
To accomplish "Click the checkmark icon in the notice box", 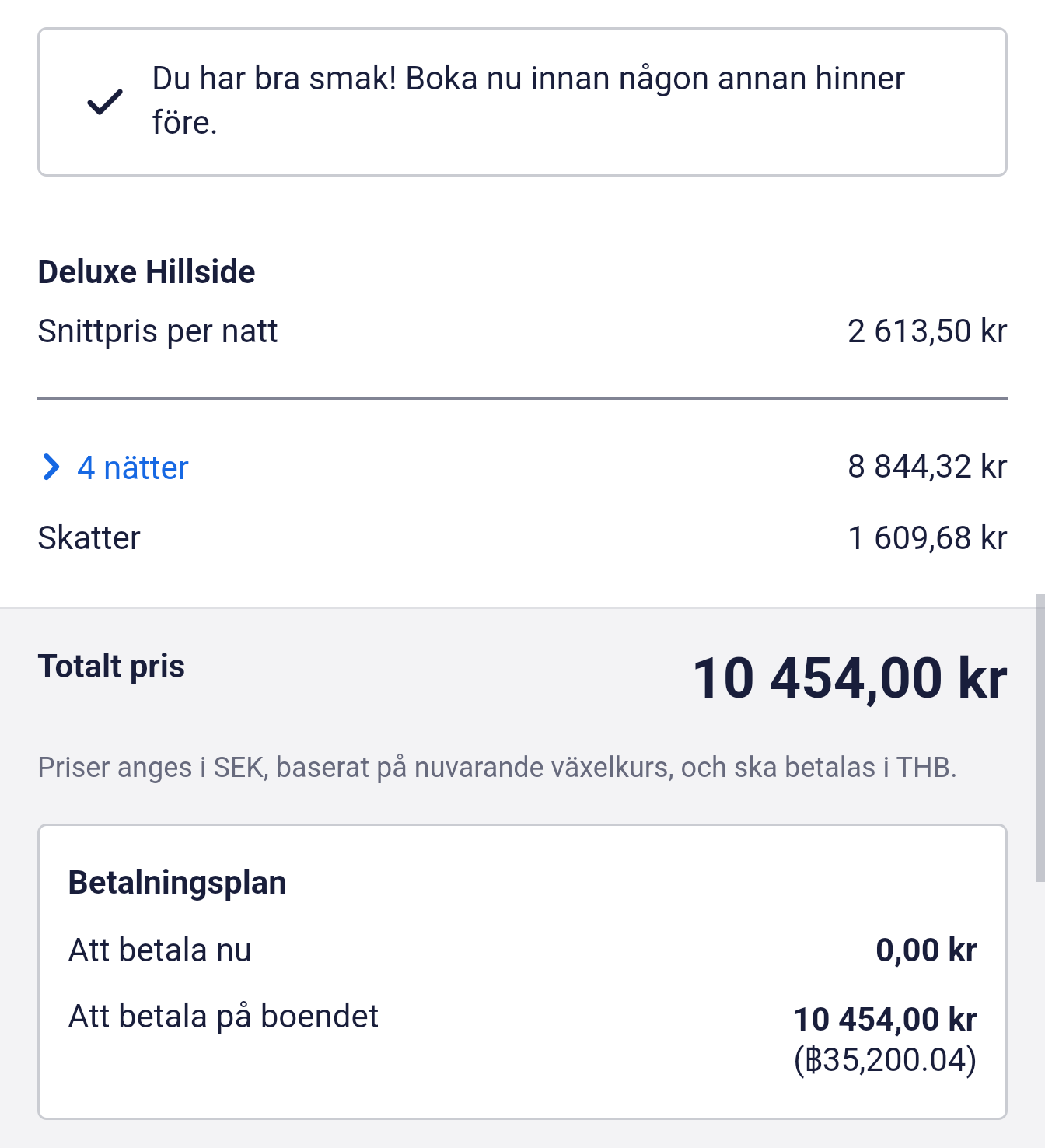I will coord(105,102).
